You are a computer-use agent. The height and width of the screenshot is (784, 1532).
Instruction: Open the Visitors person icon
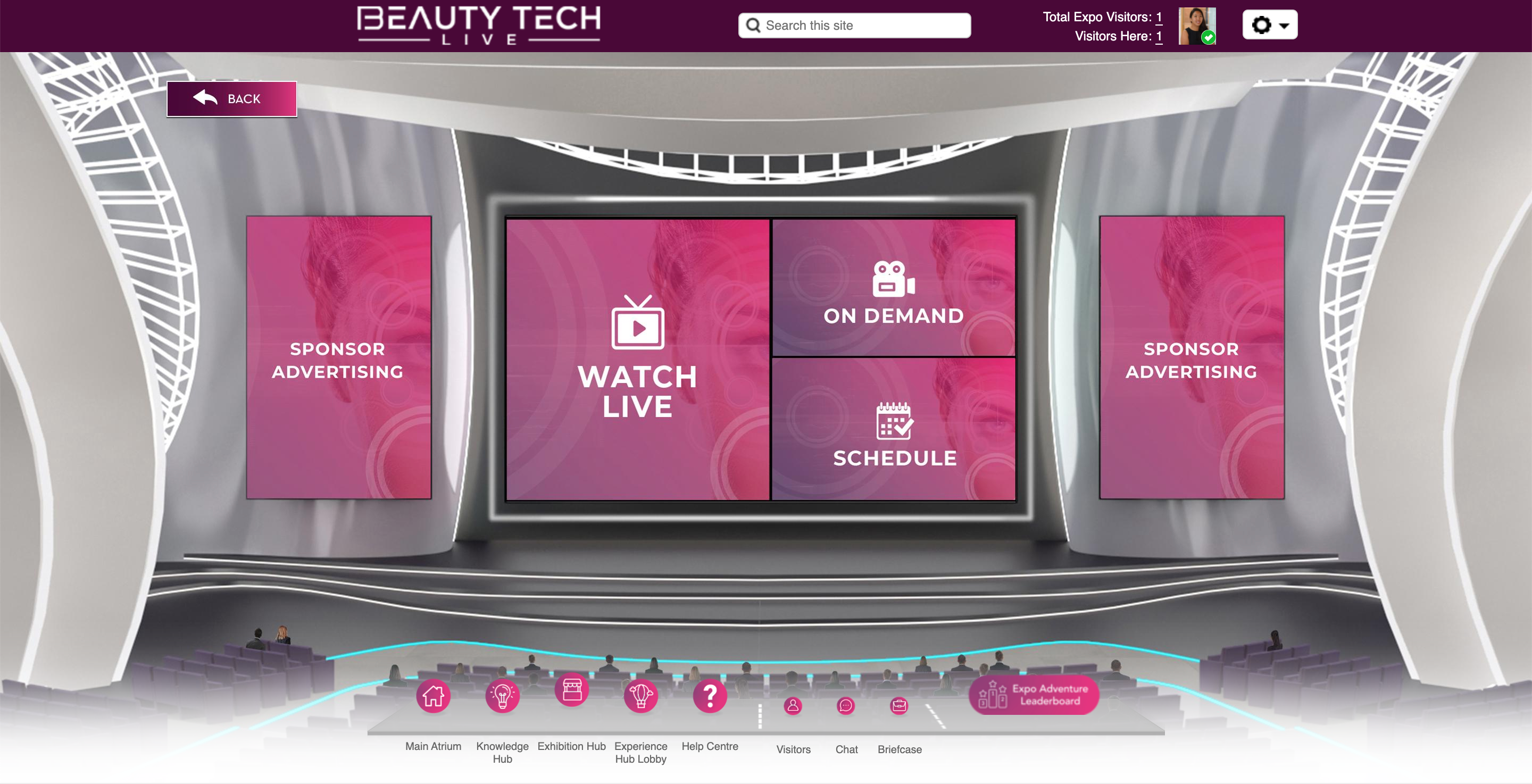pos(793,706)
